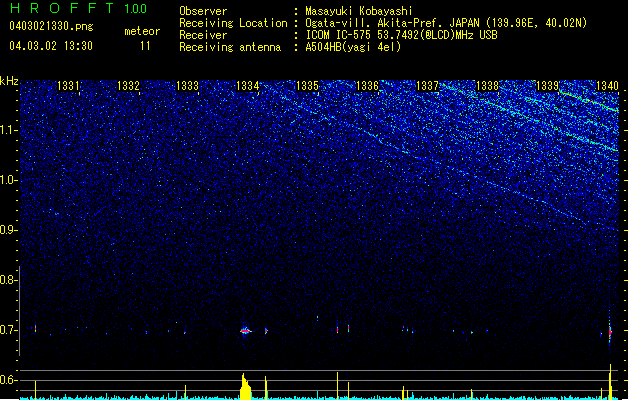Click the 0.6 kHz axis label
Image resolution: width=629 pixels, height=400 pixels.
[9, 380]
